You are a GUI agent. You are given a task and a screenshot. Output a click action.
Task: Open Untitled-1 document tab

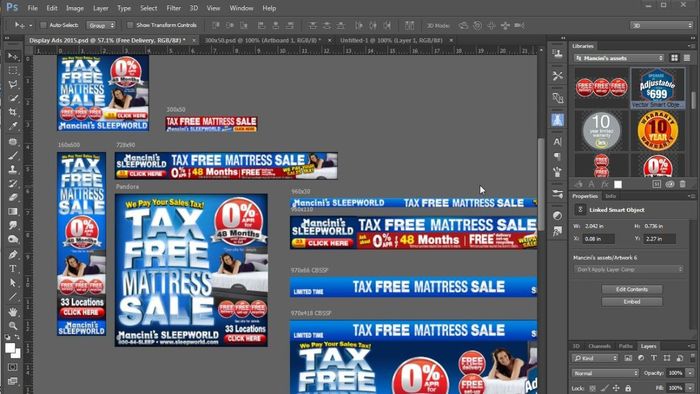tap(391, 40)
